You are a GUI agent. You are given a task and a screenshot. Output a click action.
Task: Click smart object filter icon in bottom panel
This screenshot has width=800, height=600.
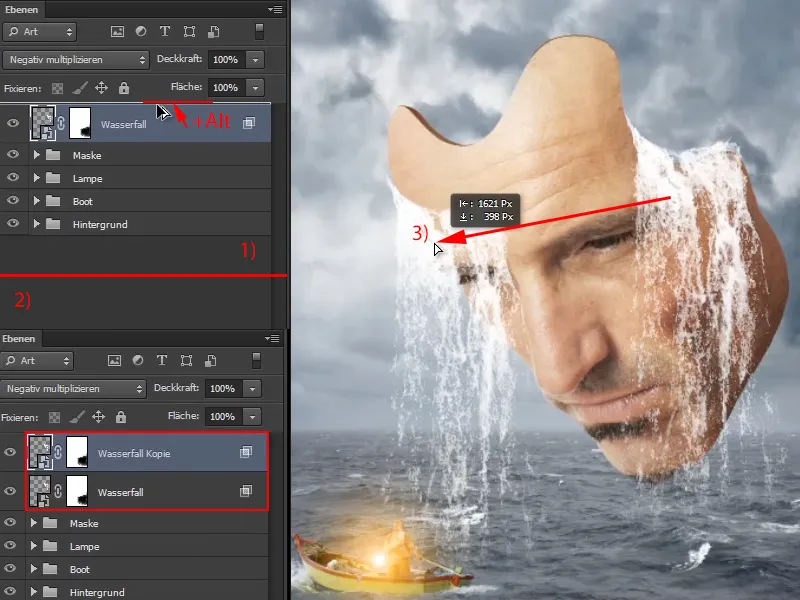(210, 361)
